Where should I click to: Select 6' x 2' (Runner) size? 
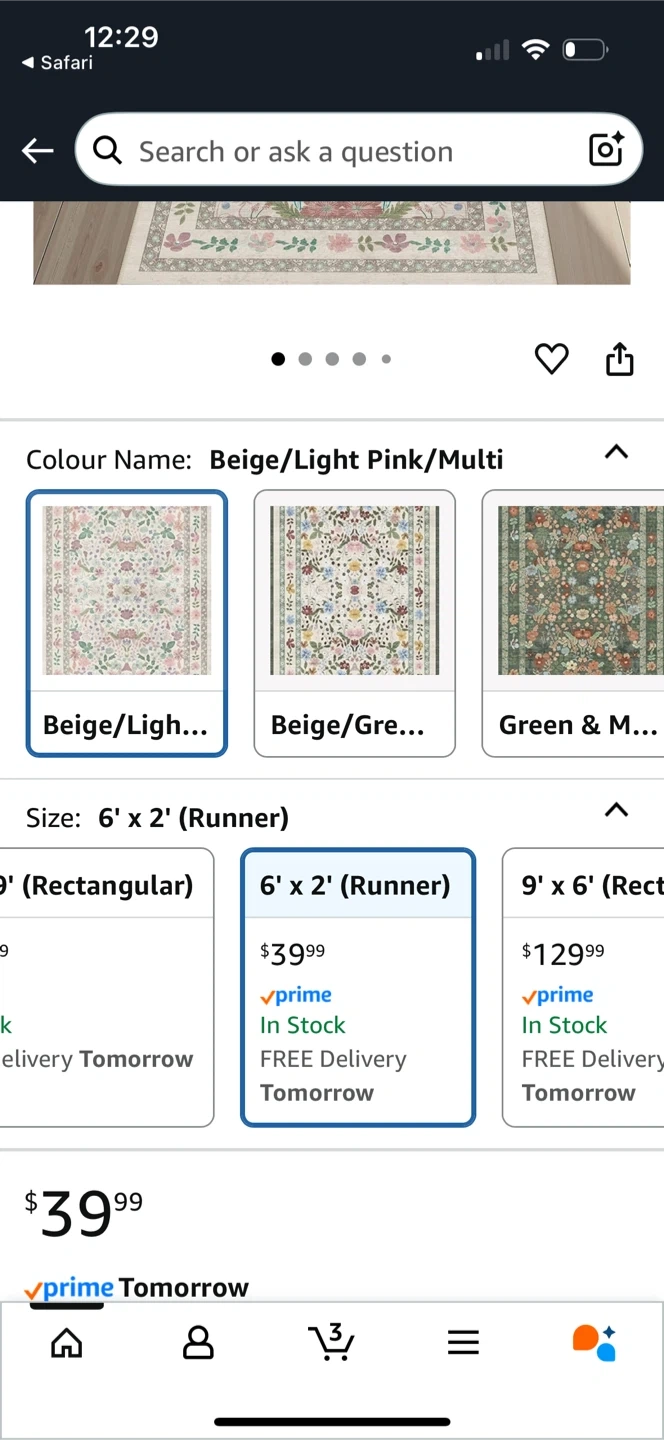(357, 987)
